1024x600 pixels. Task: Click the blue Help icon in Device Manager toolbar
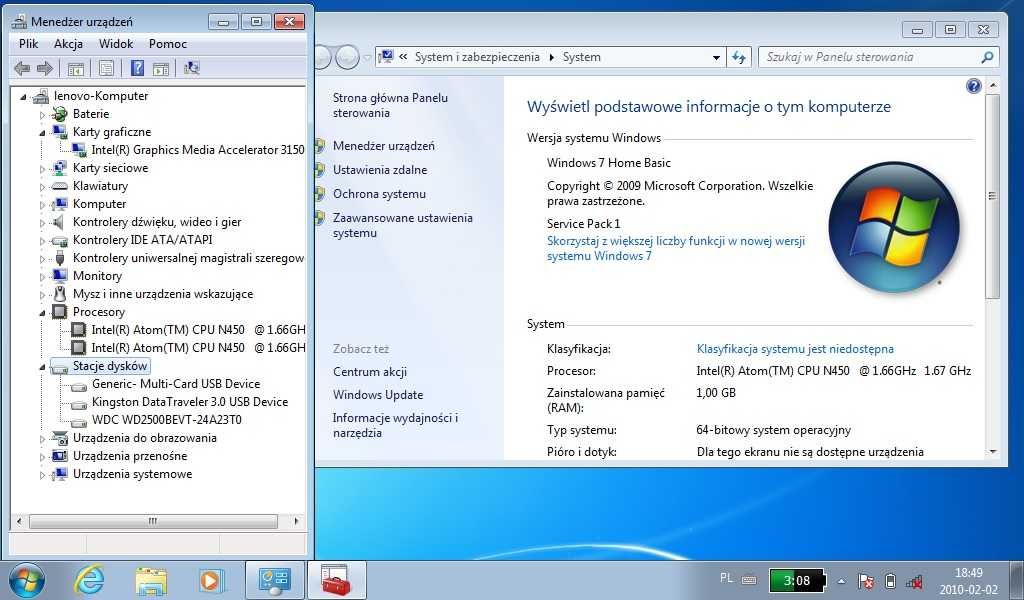(x=137, y=68)
